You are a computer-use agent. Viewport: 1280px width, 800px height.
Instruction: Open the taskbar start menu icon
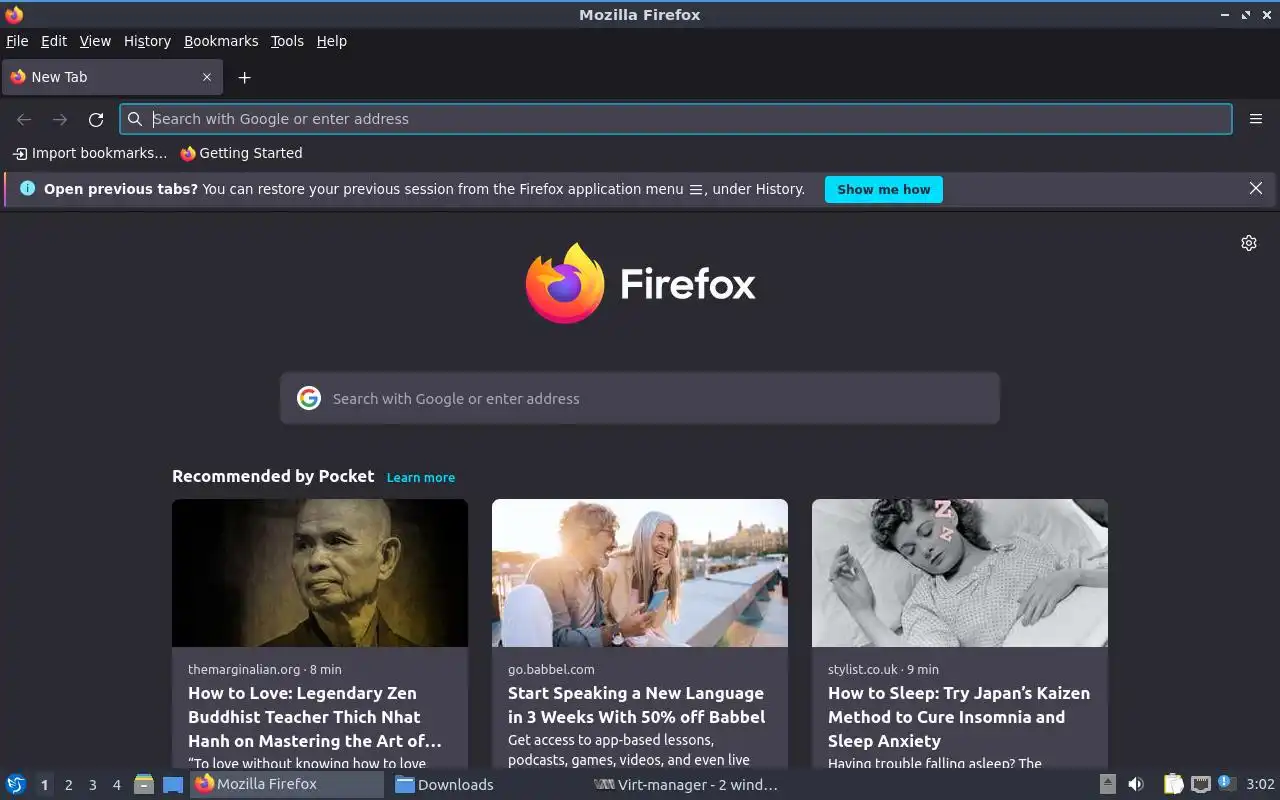pos(16,784)
